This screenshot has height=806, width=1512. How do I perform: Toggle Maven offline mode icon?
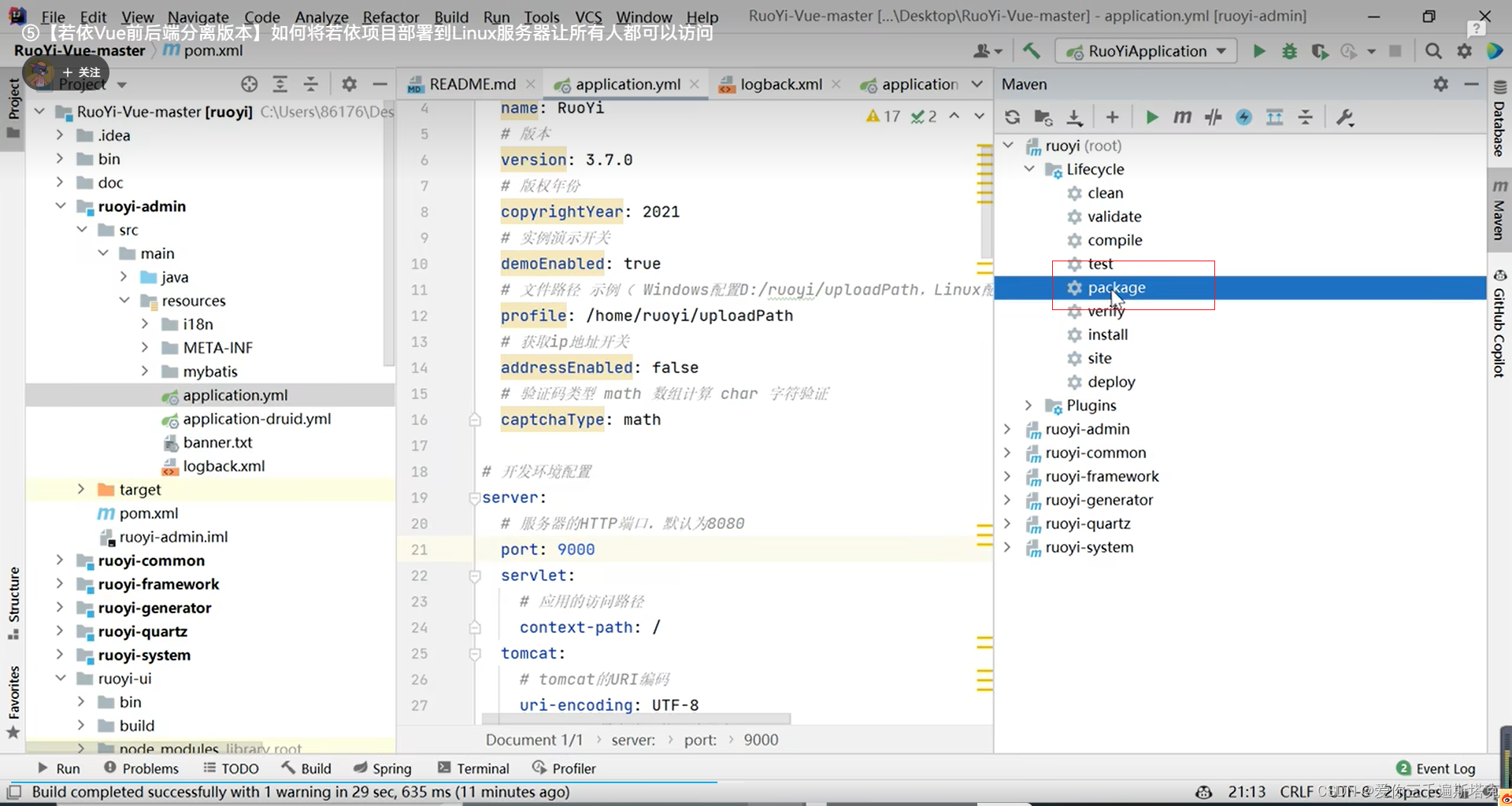[1213, 117]
